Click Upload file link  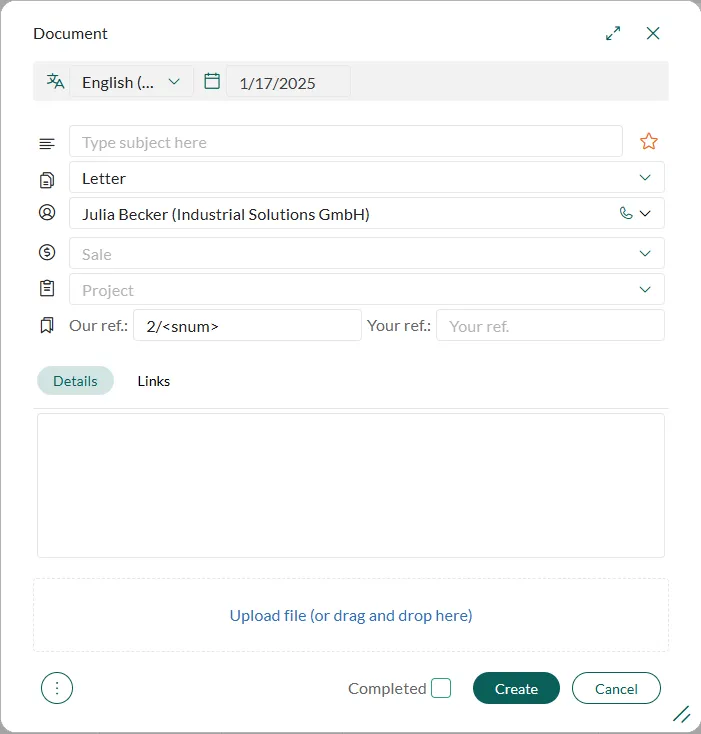click(x=351, y=616)
